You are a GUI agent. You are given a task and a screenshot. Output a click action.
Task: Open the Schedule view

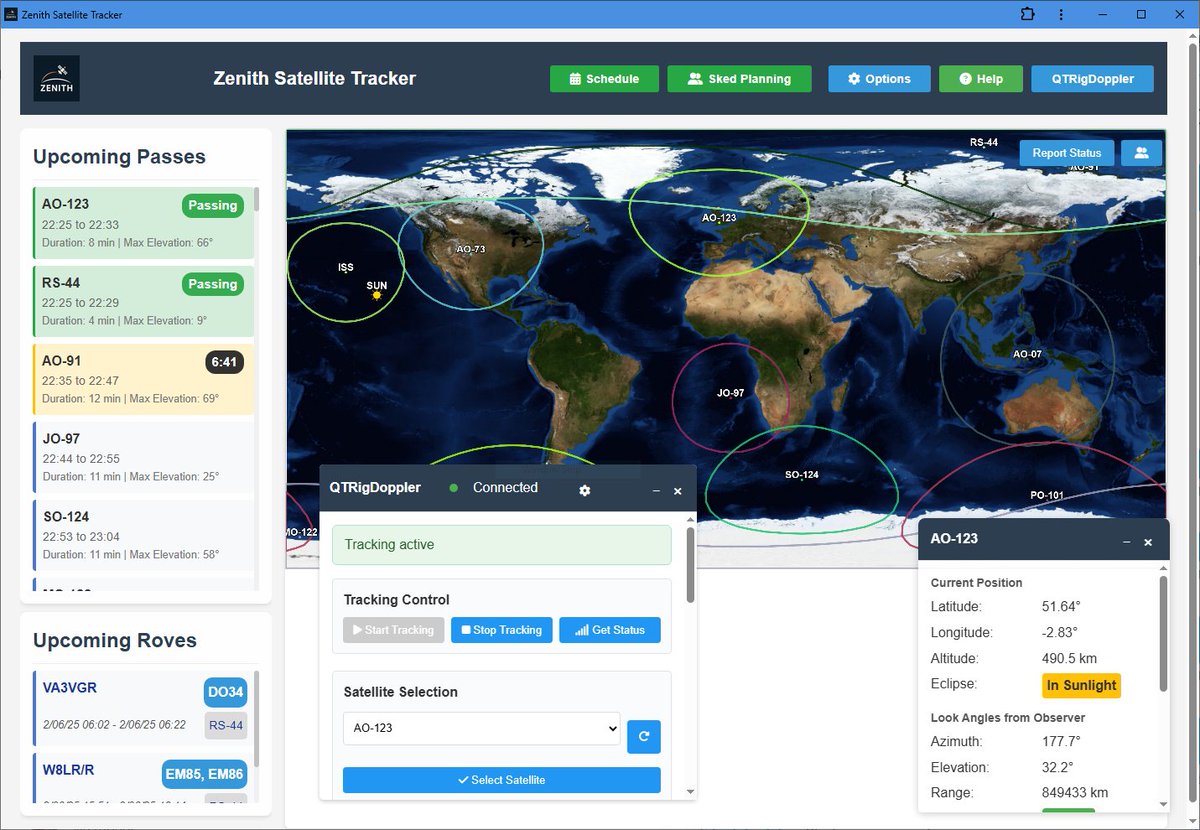[x=604, y=79]
